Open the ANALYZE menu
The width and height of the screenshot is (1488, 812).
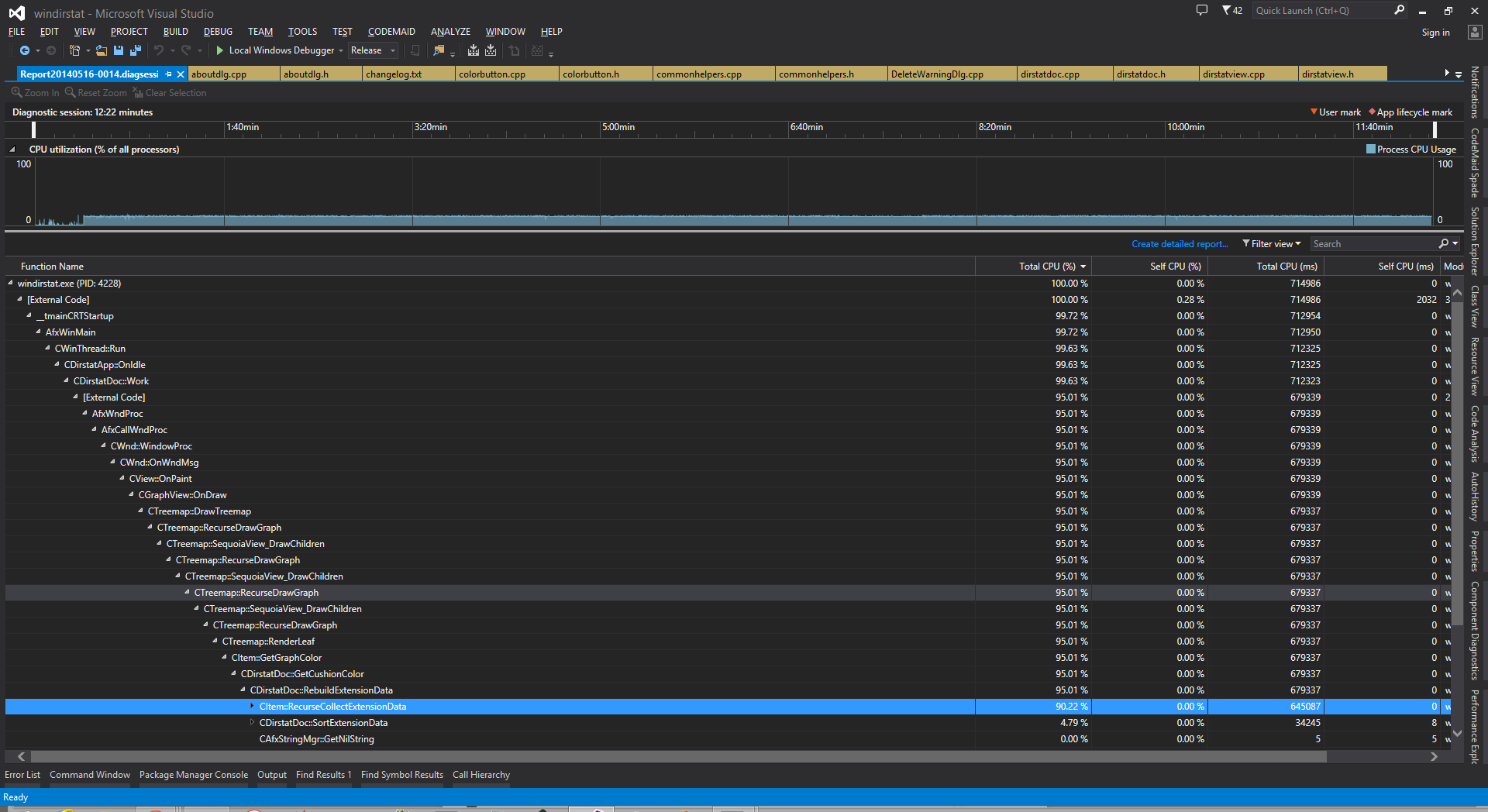450,32
